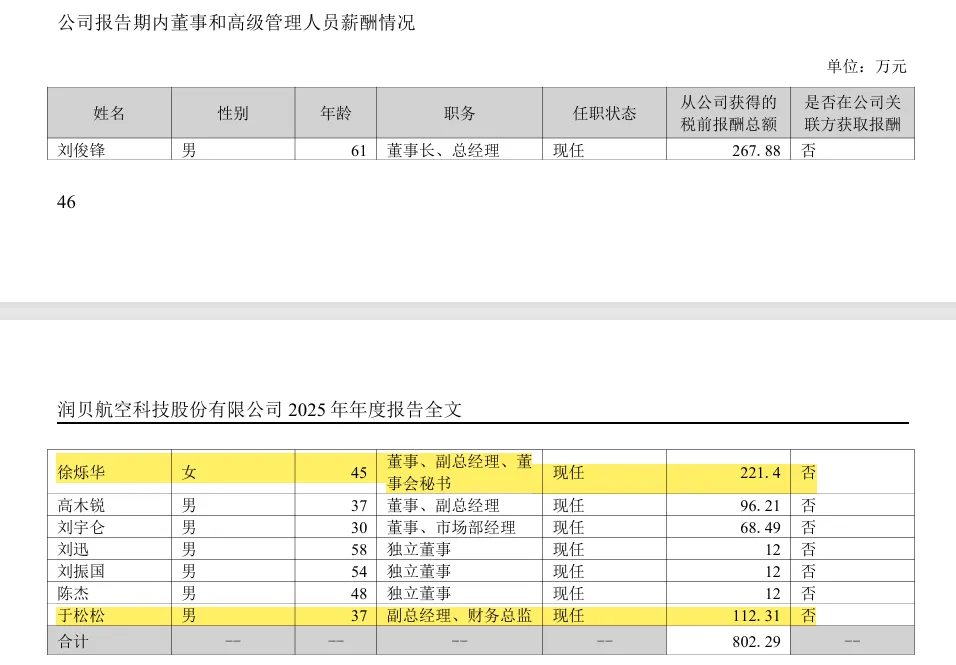Click value 12 in 刘振国 row

[772, 571]
